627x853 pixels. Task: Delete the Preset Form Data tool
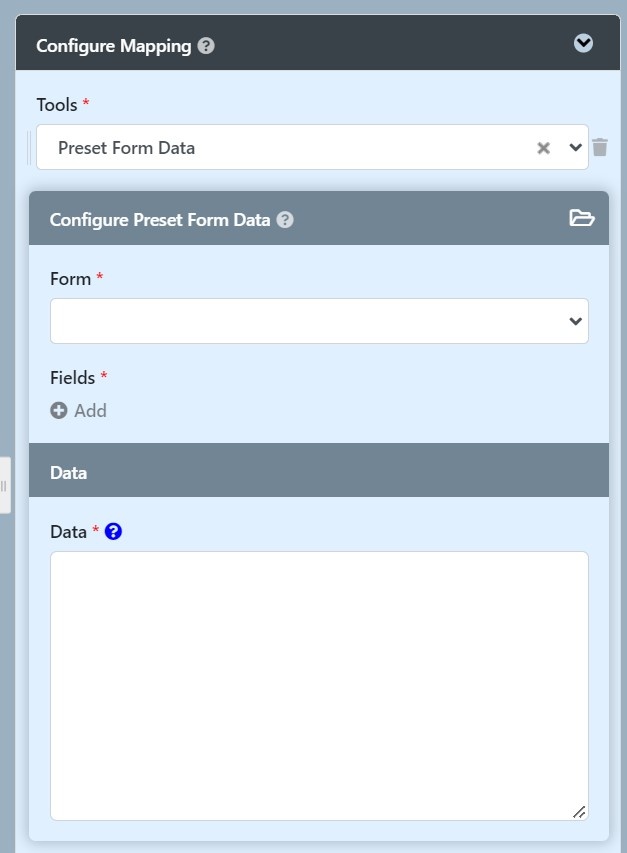pyautogui.click(x=600, y=147)
